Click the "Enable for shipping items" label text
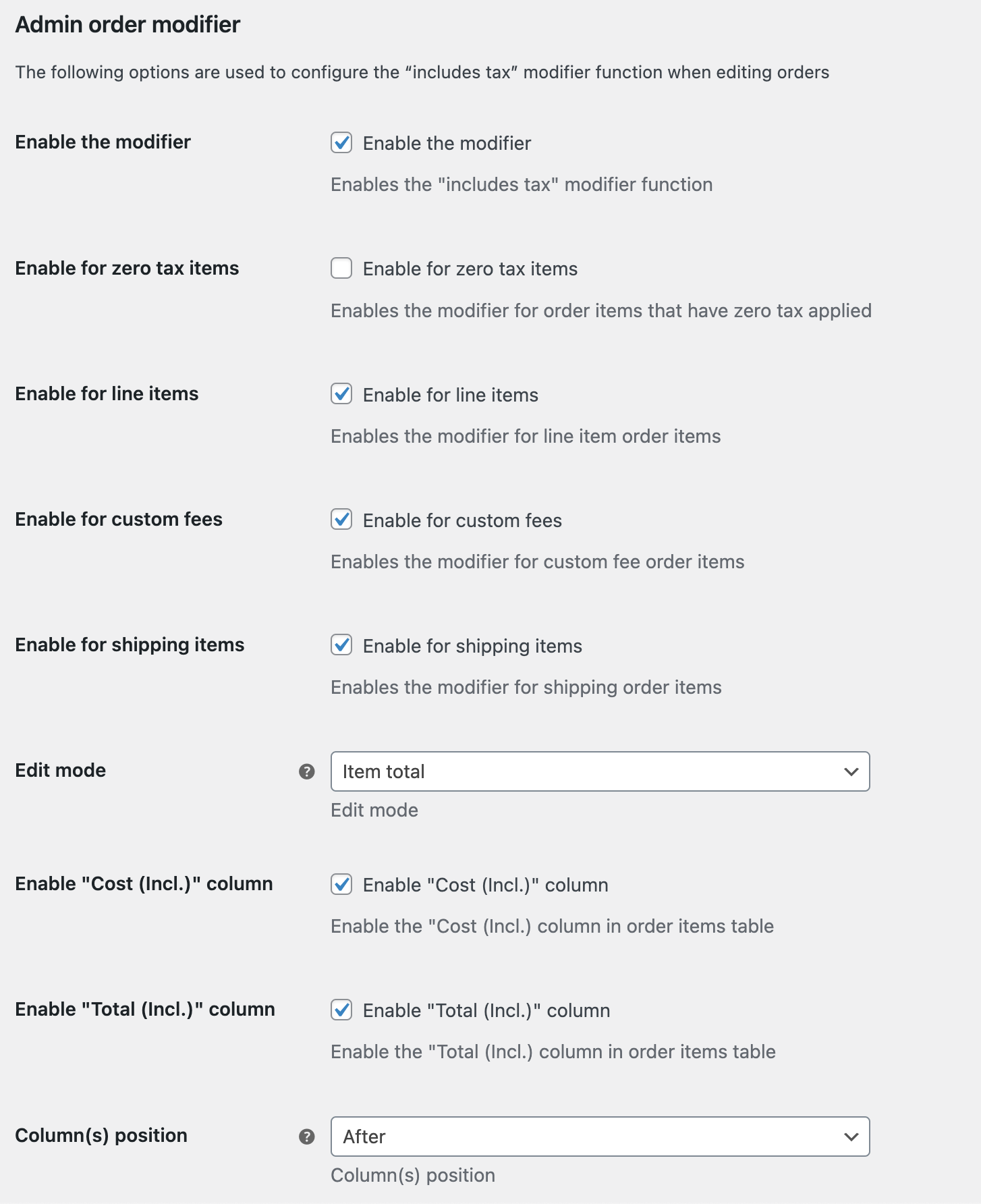Image resolution: width=981 pixels, height=1204 pixels. (471, 646)
